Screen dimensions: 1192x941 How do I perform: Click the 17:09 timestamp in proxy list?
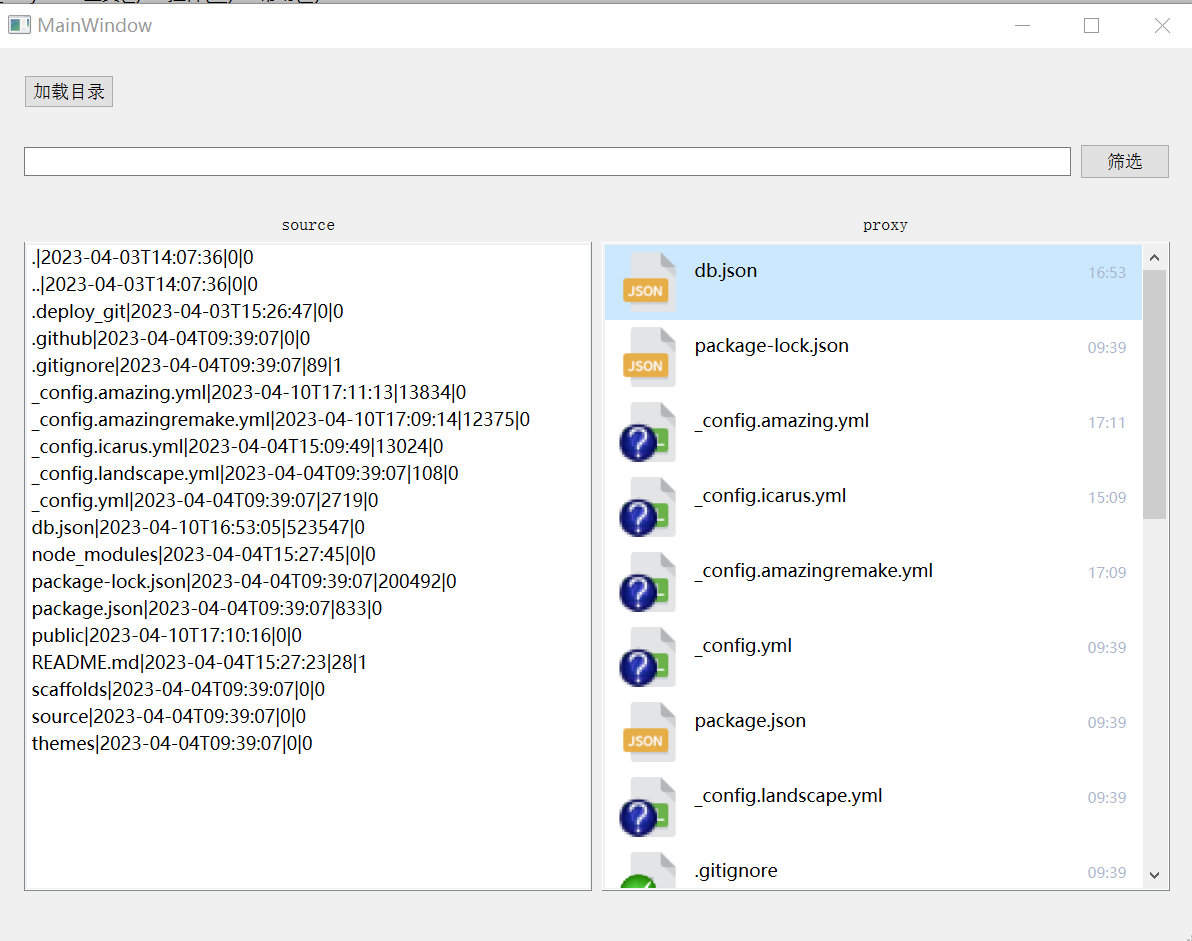(1106, 573)
